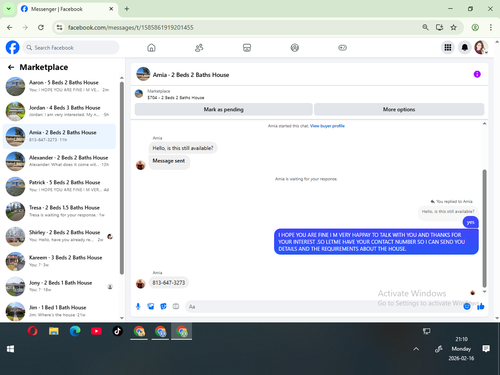Click Amia's avatar beside phone number message
Screen dimensions: 500x375
point(140,284)
